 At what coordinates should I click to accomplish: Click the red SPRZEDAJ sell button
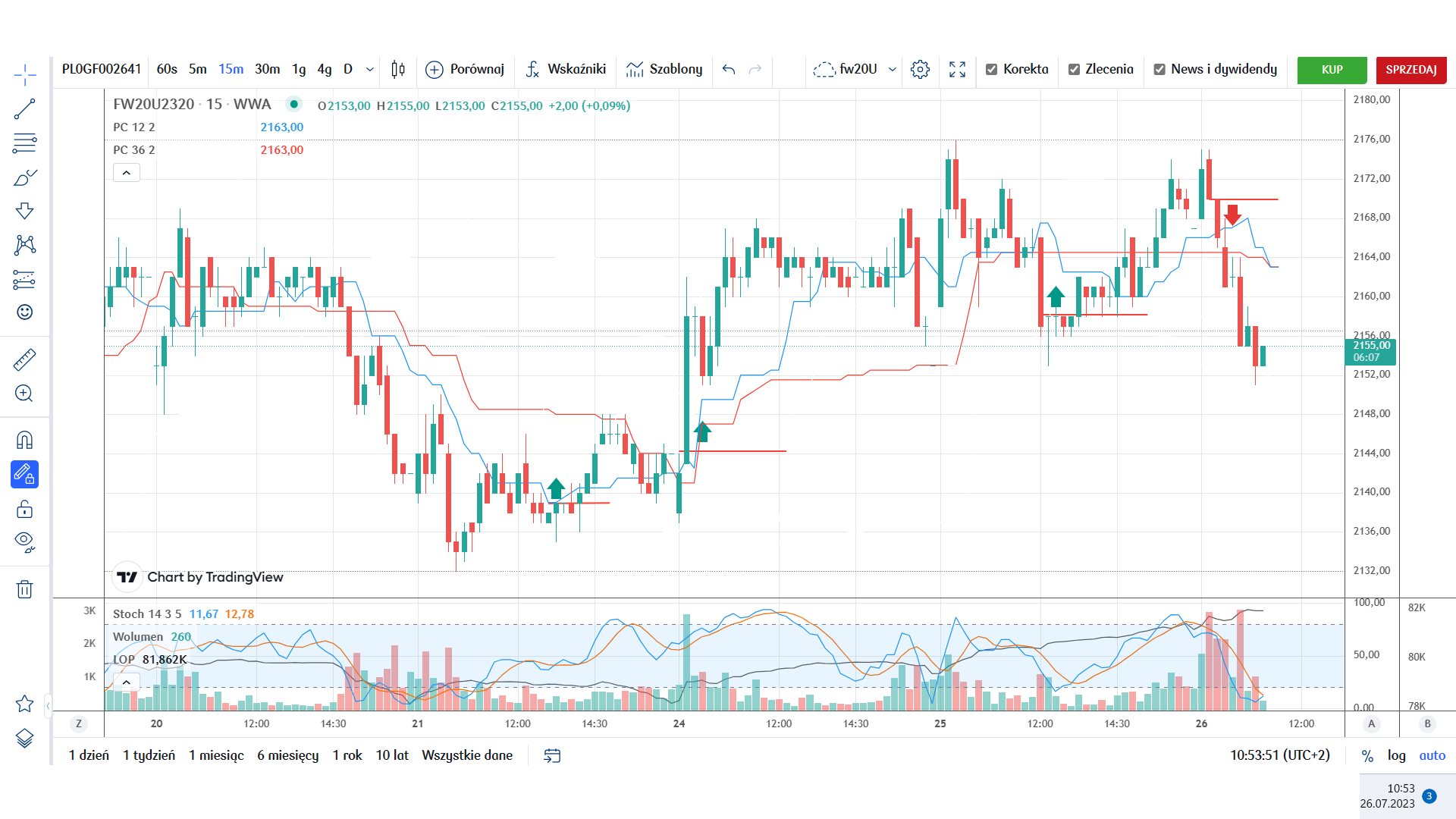click(1411, 70)
